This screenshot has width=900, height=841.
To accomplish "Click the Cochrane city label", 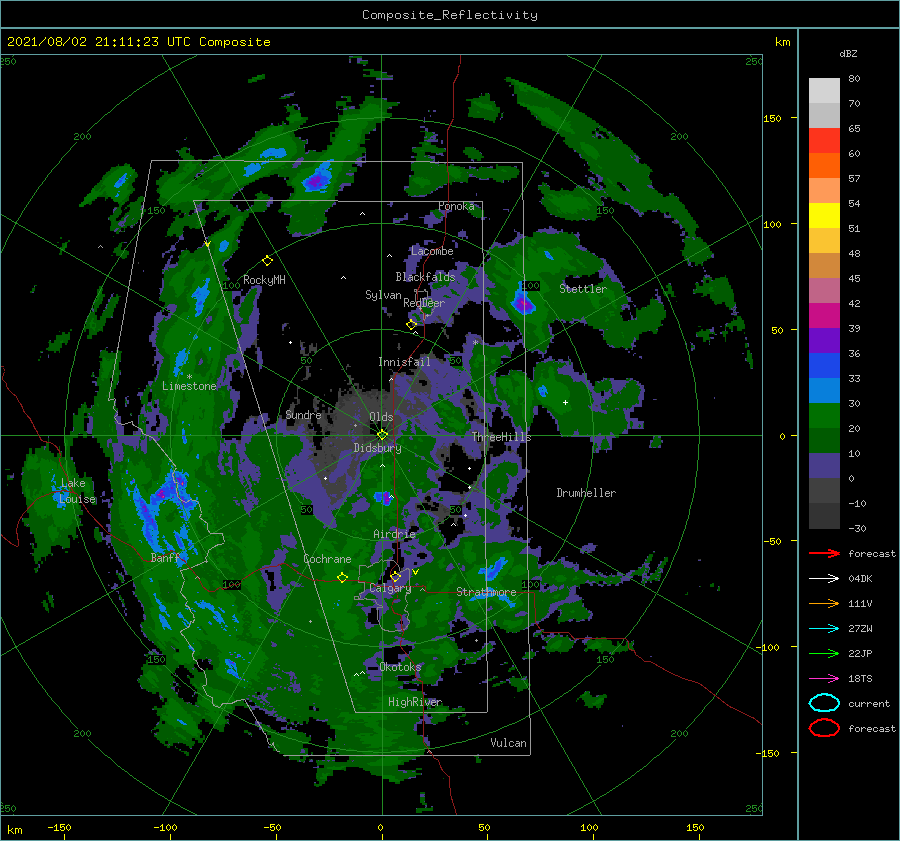I will tap(327, 559).
